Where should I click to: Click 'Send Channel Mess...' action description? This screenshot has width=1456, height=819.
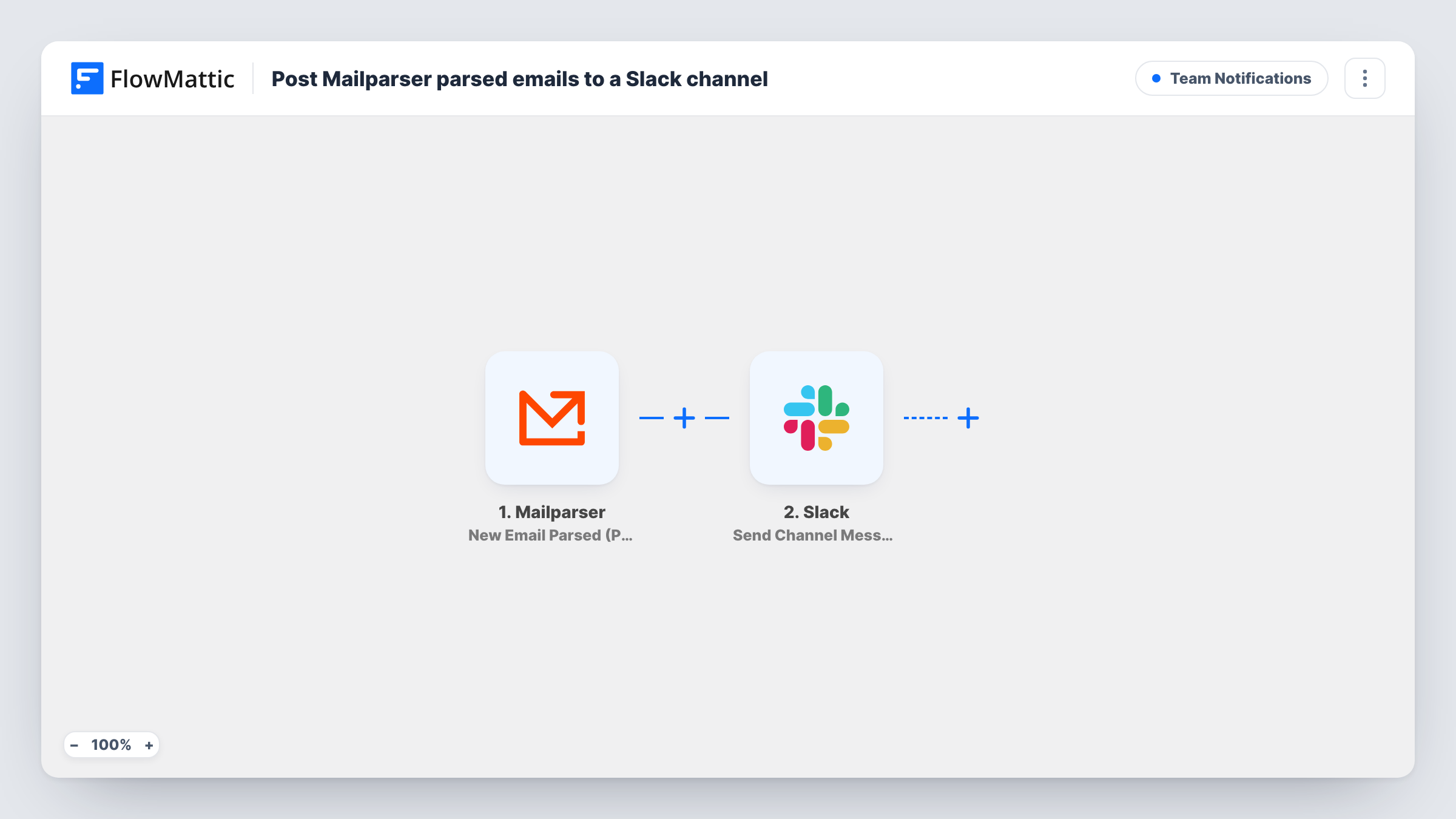click(812, 535)
